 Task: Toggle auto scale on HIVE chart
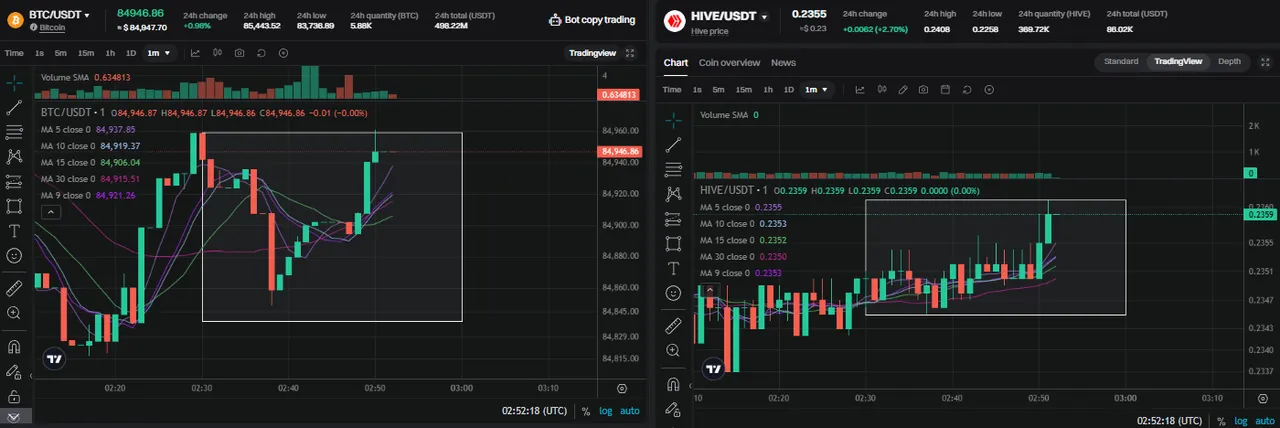pyautogui.click(x=1264, y=421)
